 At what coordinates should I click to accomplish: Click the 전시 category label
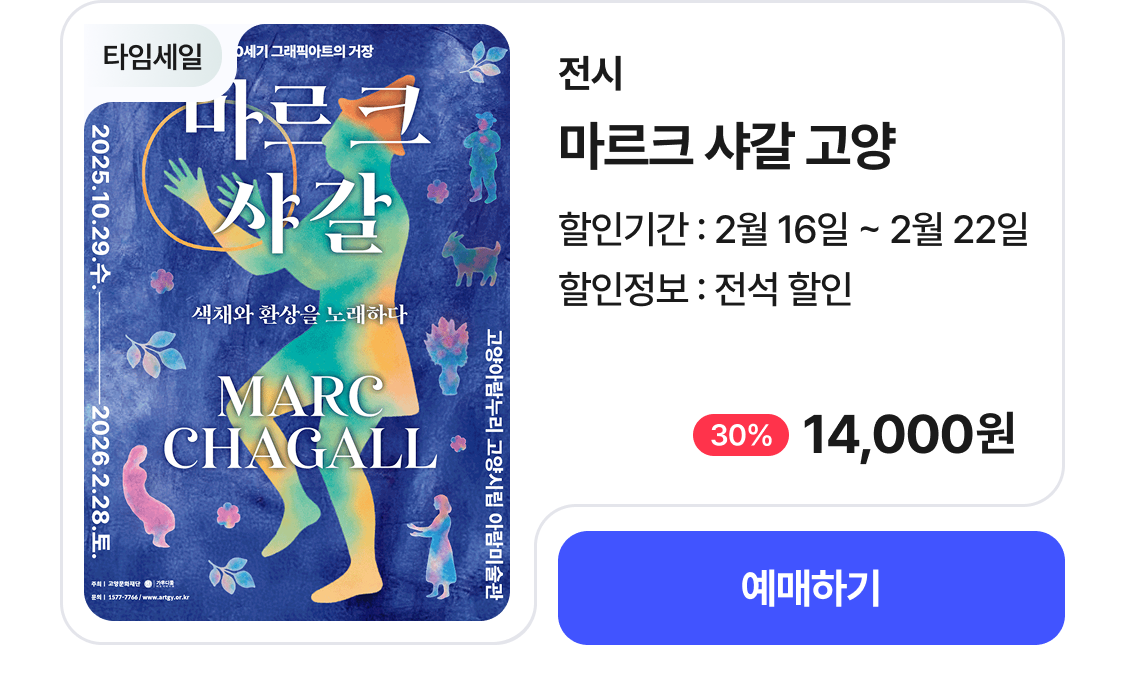590,73
